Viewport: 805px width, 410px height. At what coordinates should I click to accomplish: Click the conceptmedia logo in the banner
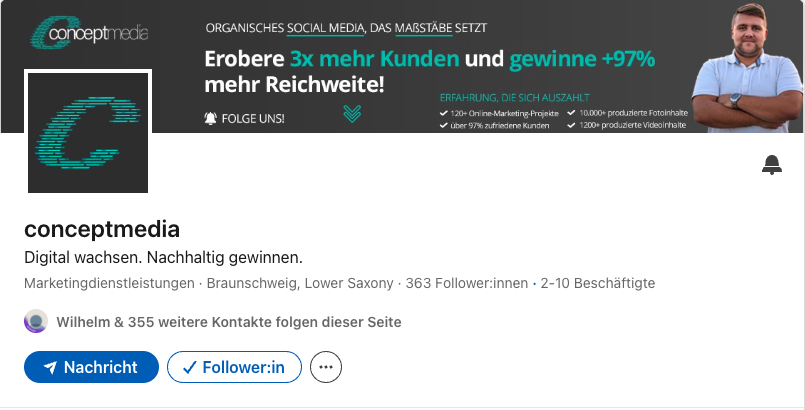(x=89, y=32)
